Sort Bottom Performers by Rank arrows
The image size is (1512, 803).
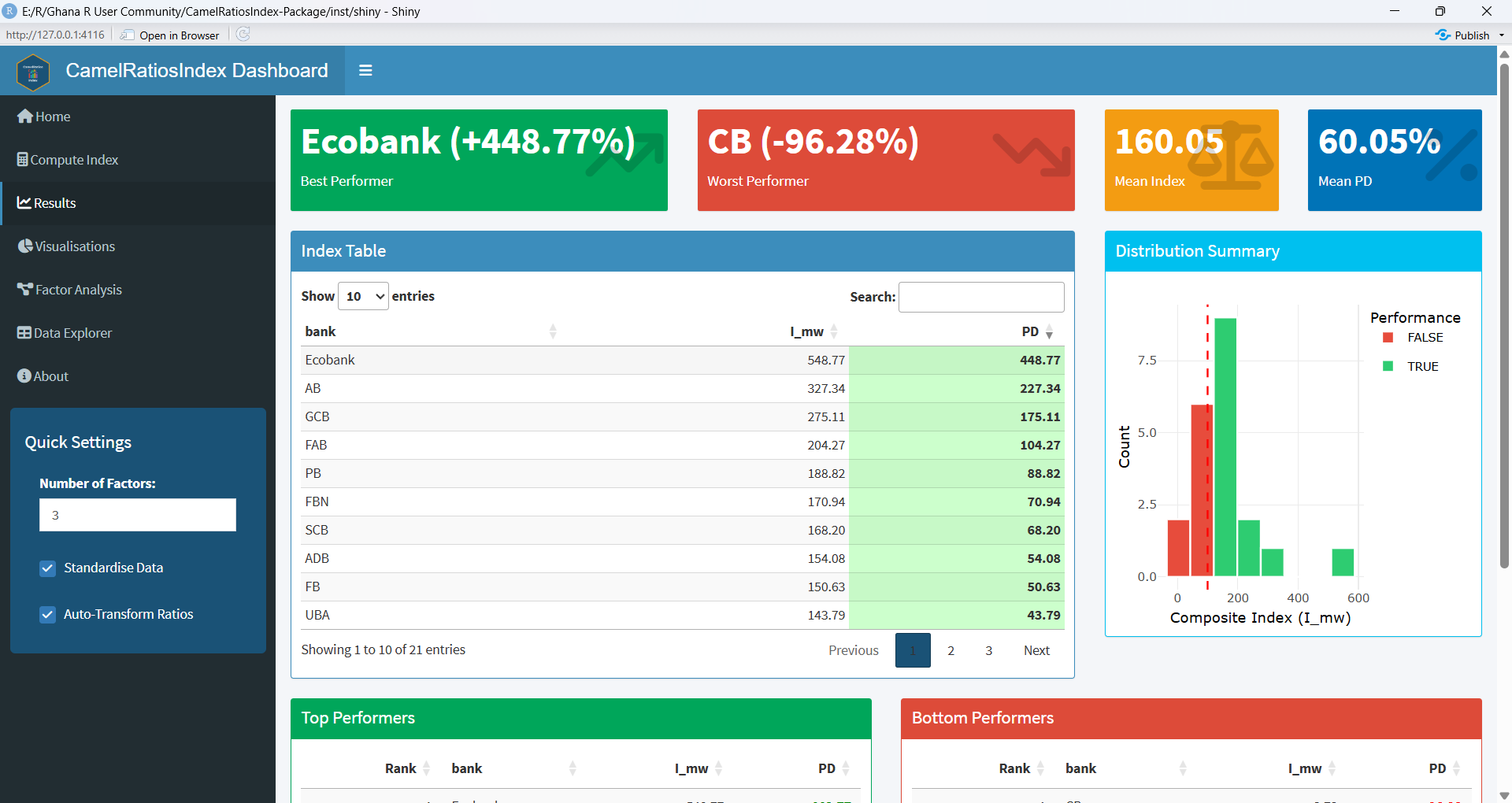(1040, 768)
